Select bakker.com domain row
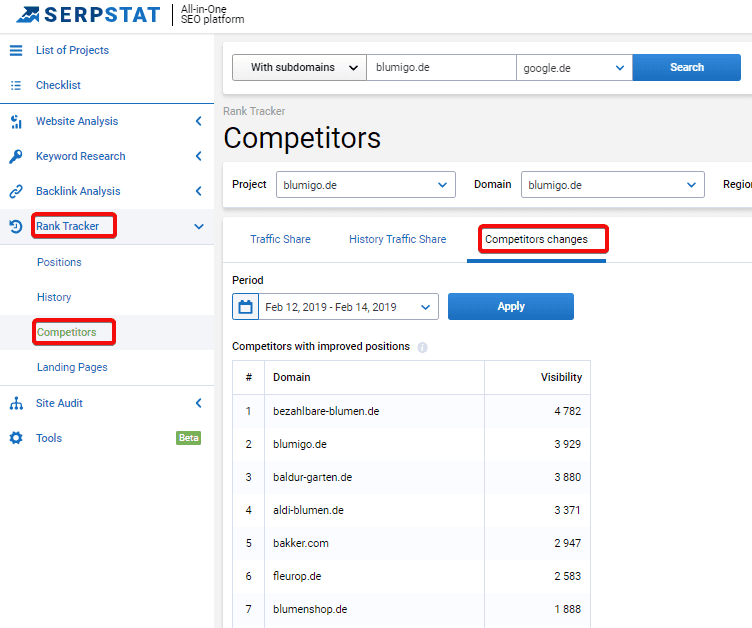 (301, 544)
